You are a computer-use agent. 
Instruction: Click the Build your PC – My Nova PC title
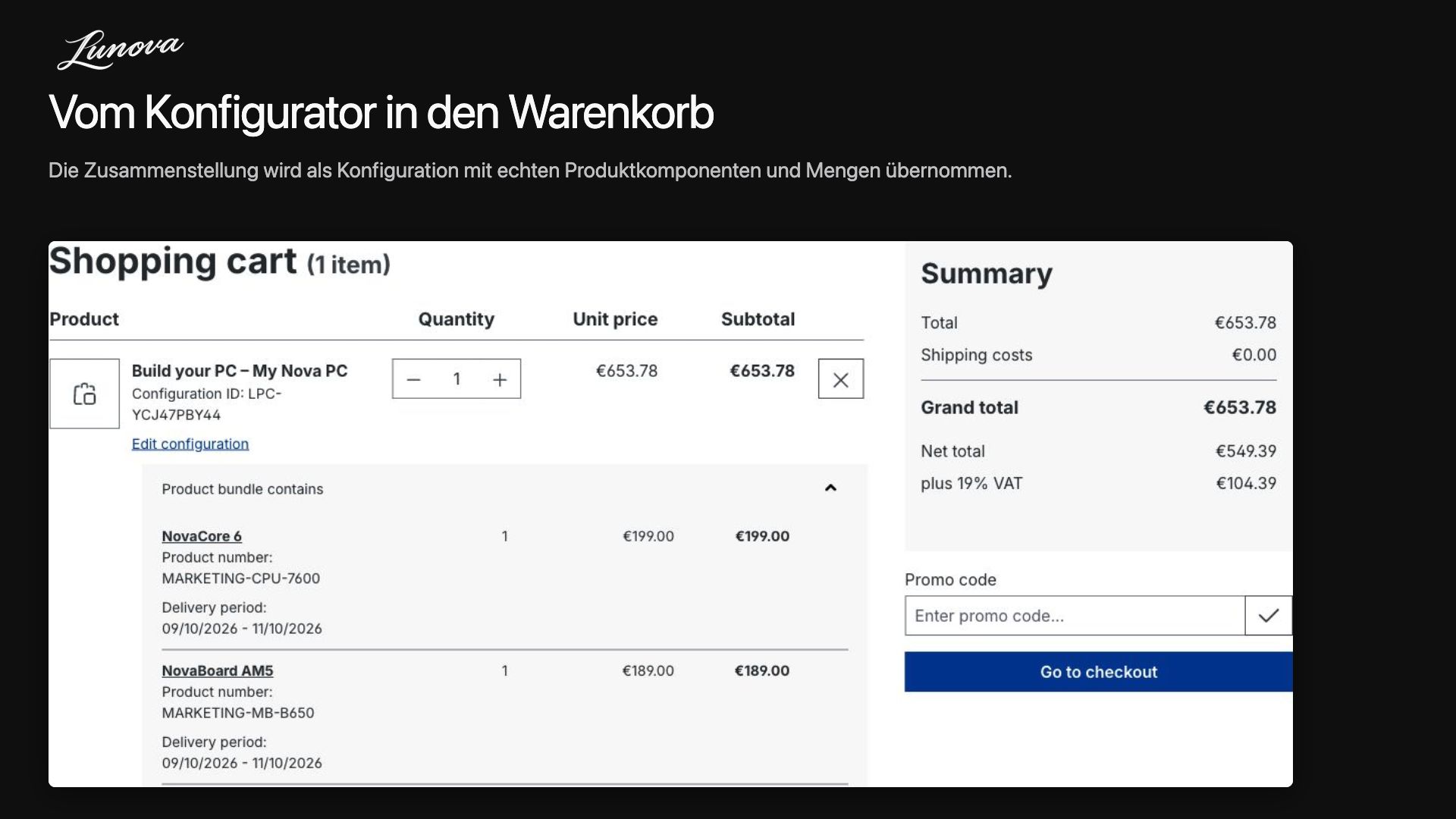click(240, 371)
